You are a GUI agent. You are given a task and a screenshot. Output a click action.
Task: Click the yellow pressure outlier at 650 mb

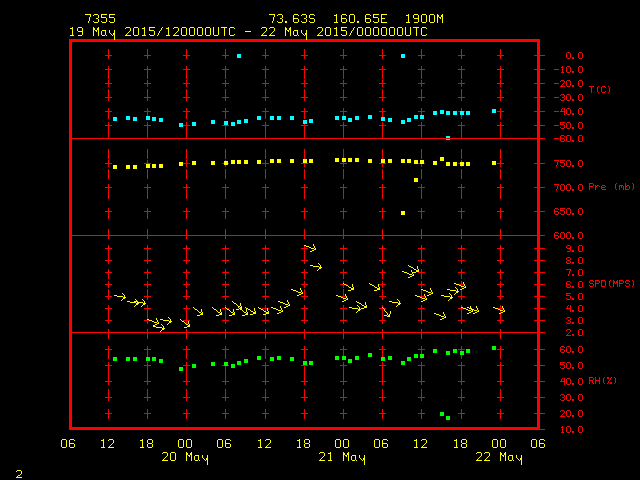click(x=403, y=213)
